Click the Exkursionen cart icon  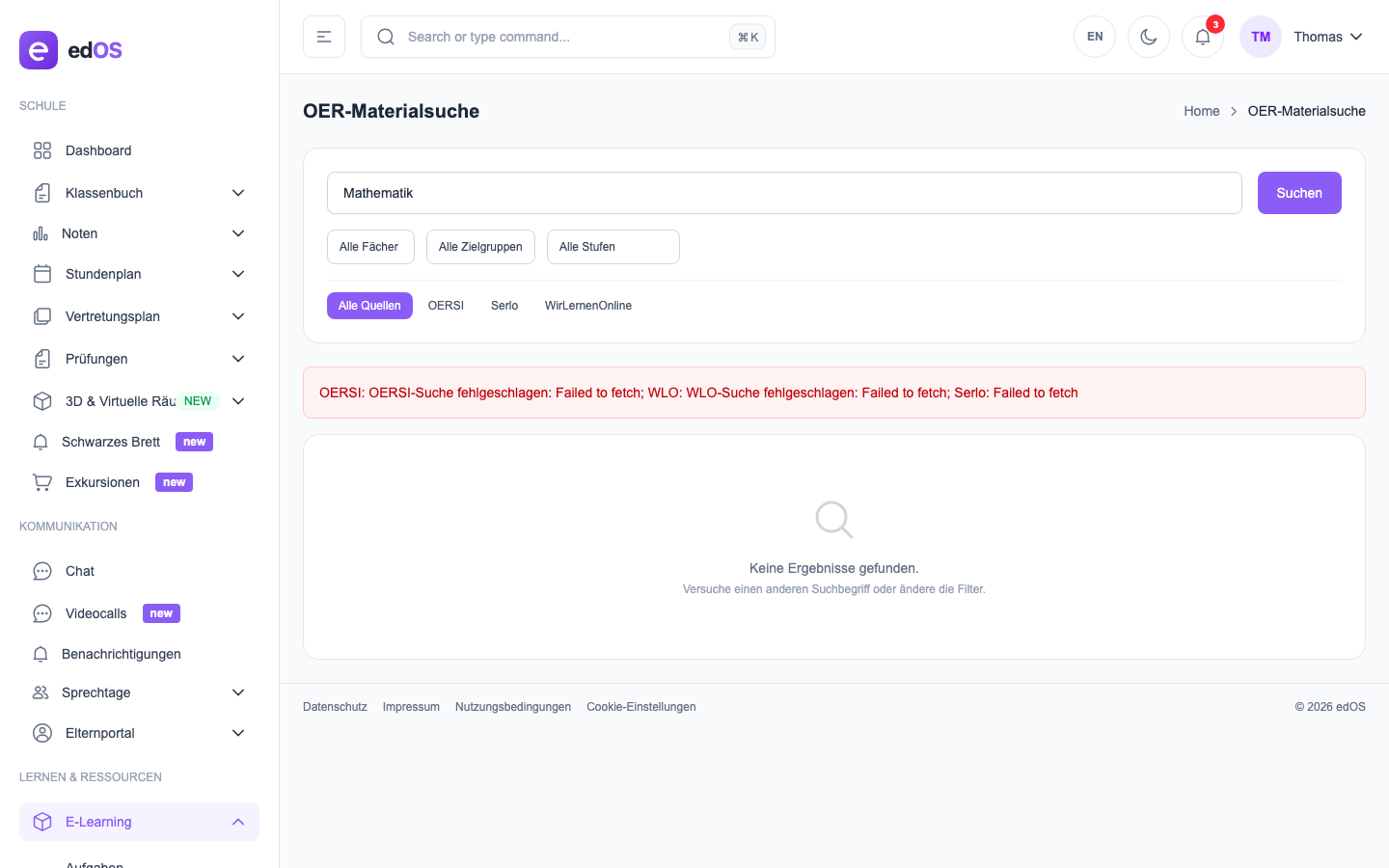pyautogui.click(x=42, y=482)
